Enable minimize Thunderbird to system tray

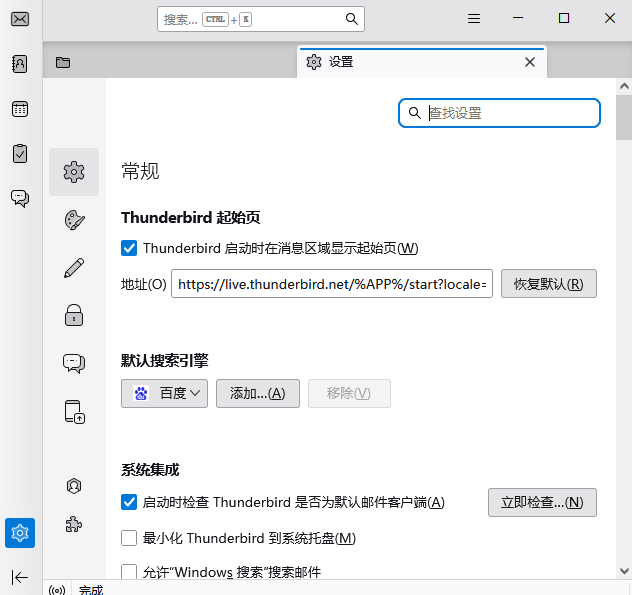[129, 538]
